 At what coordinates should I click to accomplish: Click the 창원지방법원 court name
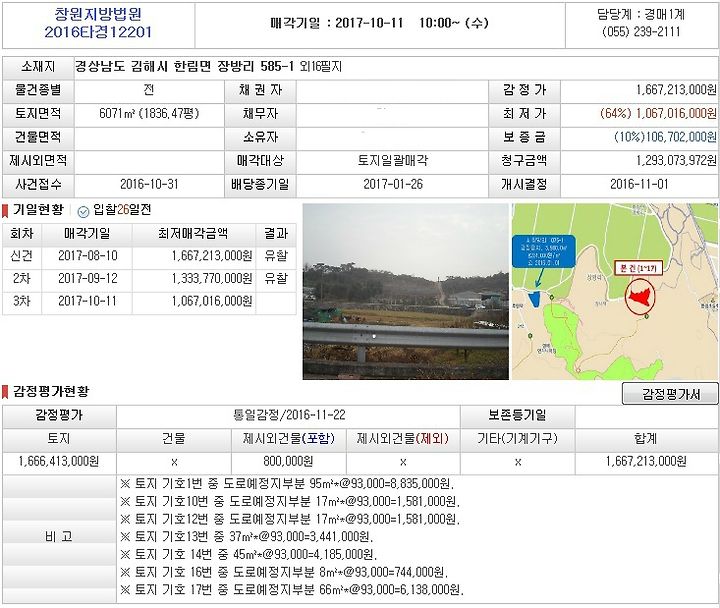click(98, 14)
